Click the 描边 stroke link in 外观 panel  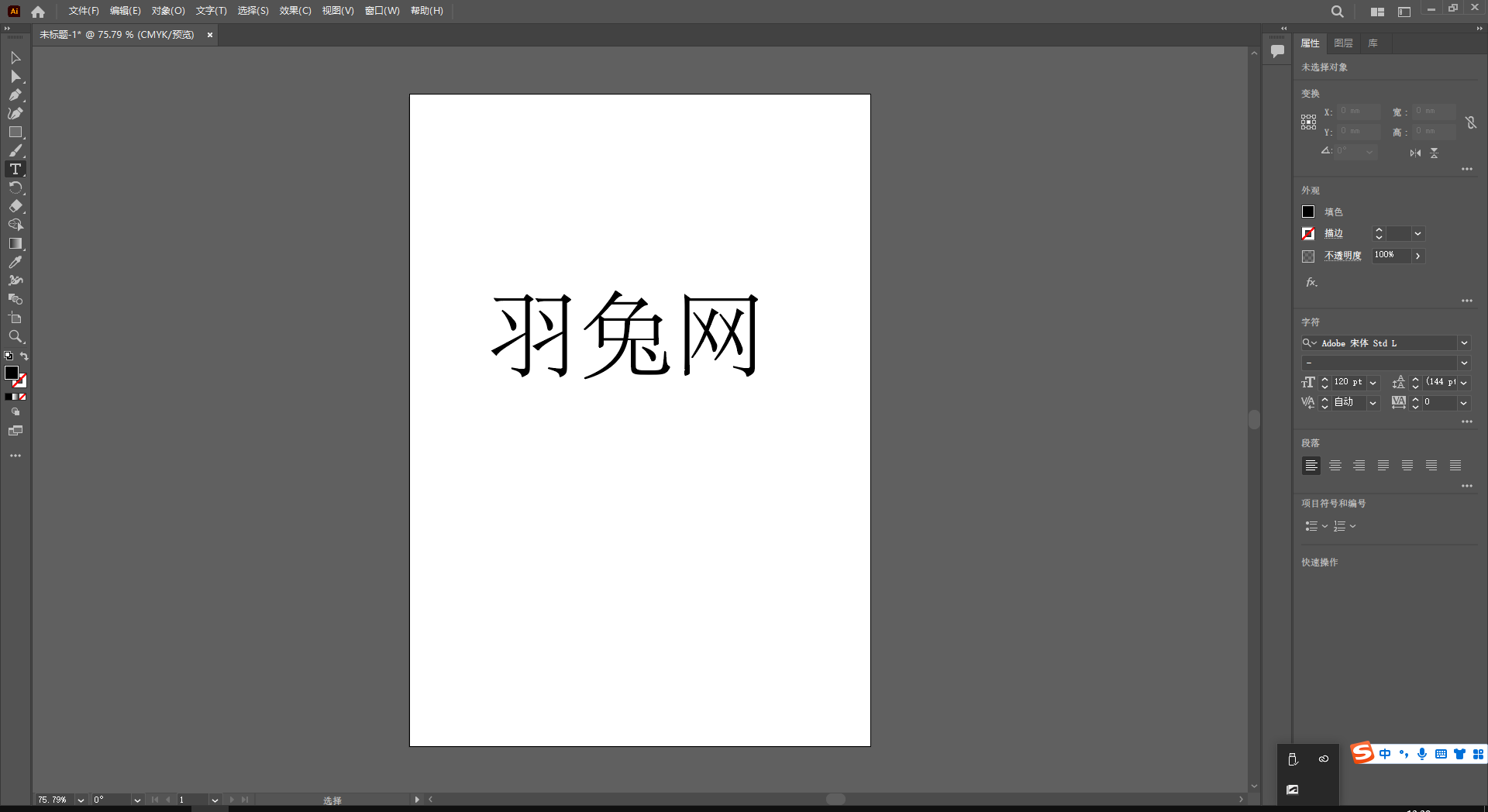1333,233
